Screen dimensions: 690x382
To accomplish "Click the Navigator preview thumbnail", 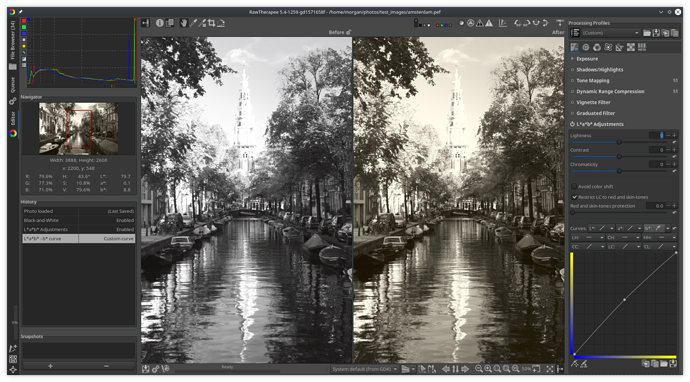I will coord(78,128).
